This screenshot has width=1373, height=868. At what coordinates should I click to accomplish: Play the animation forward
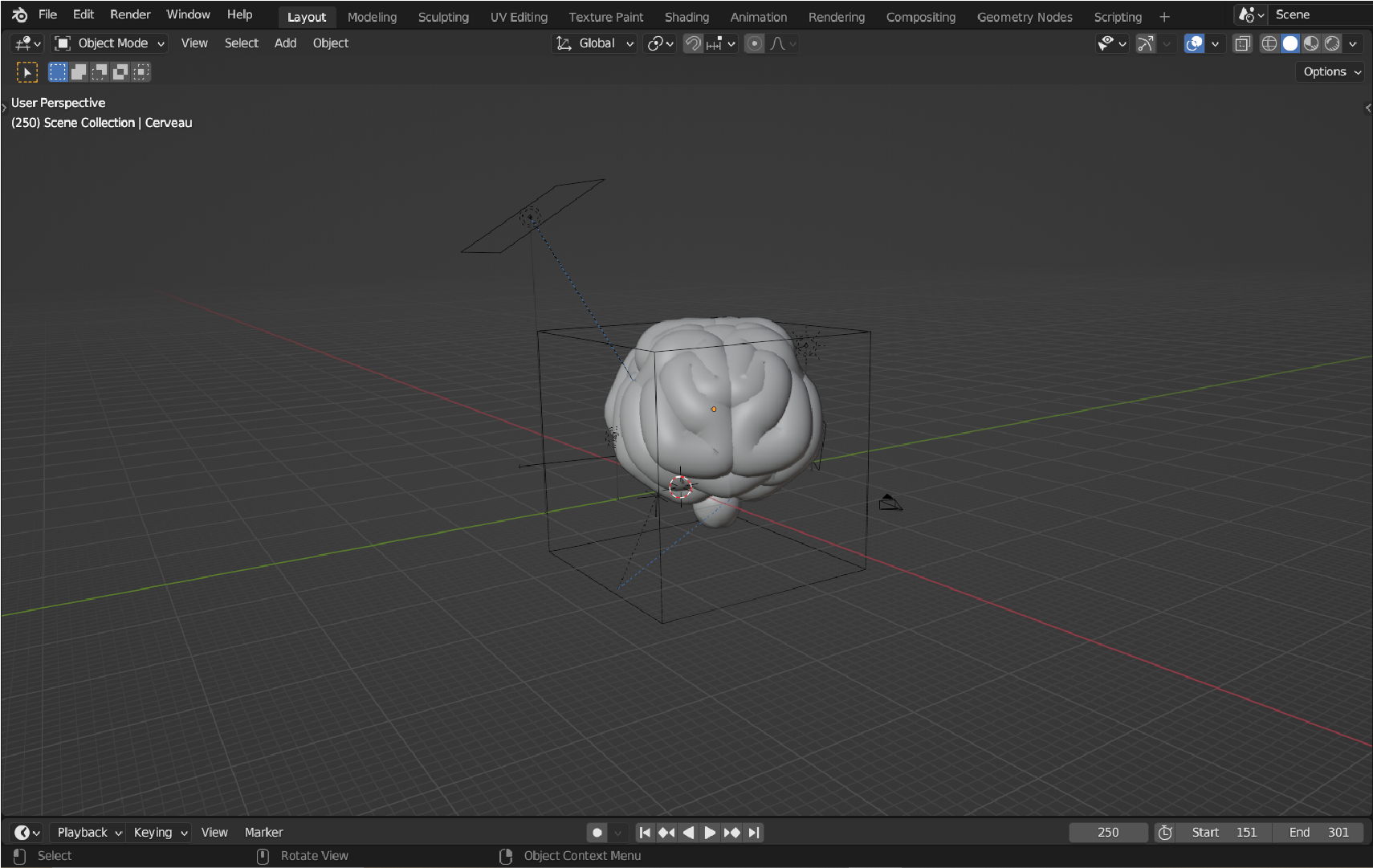(710, 833)
